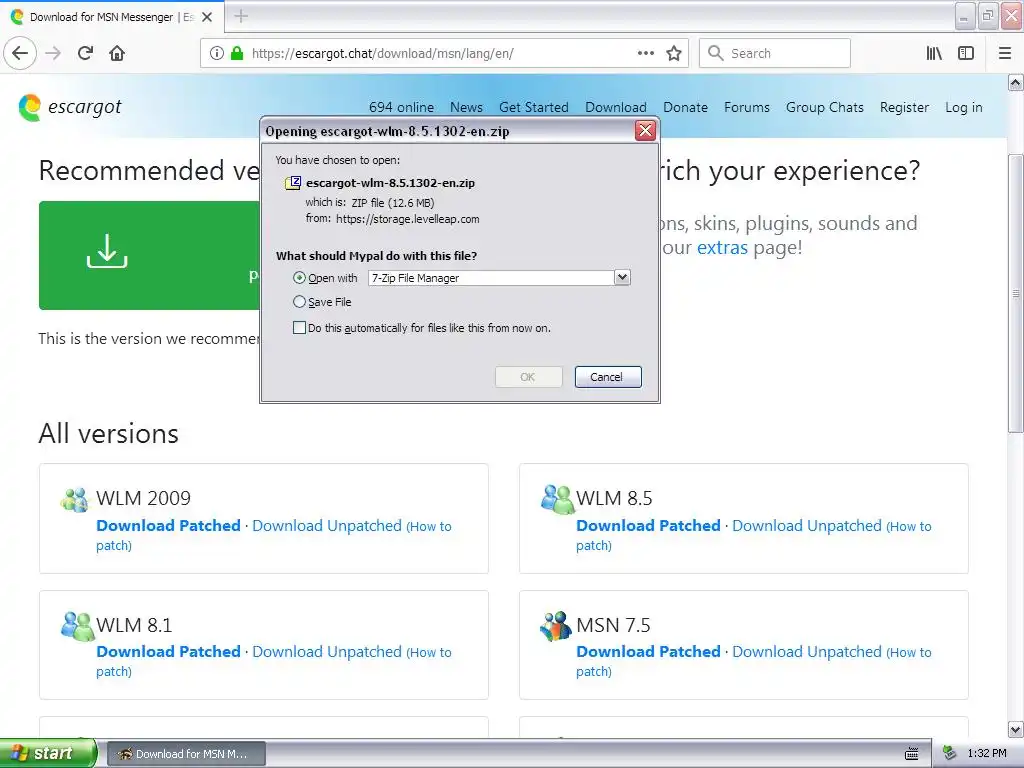Toggle the sidebar view icon
Viewport: 1024px width, 768px height.
click(966, 53)
